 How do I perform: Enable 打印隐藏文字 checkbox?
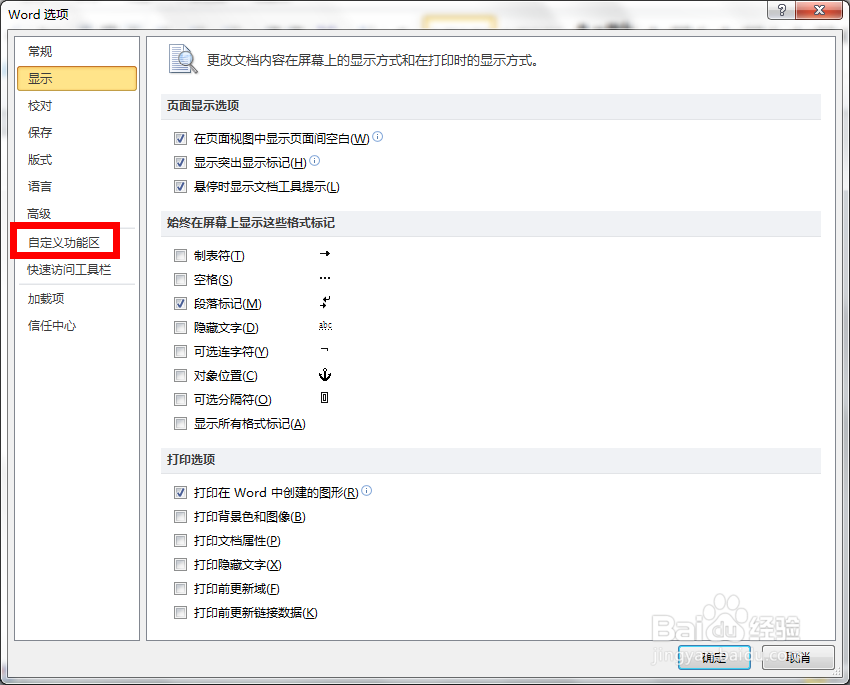coord(180,565)
